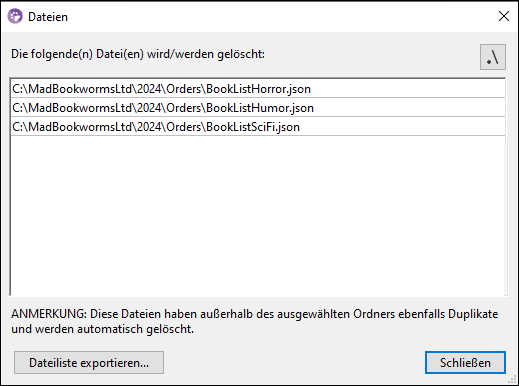This screenshot has width=519, height=386.
Task: Click the purple application icon in title bar
Action: (x=15, y=16)
